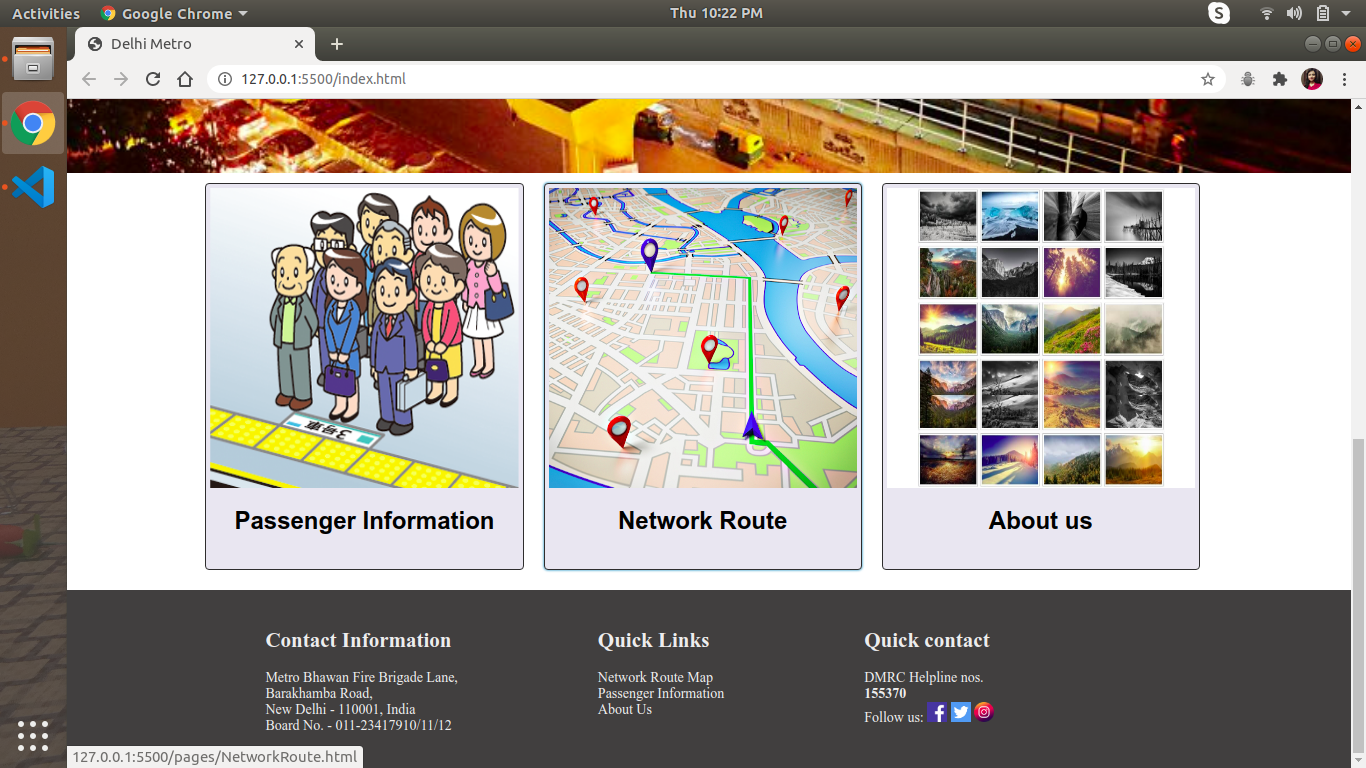Open the Facebook icon in the footer
1366x768 pixels.
[937, 712]
